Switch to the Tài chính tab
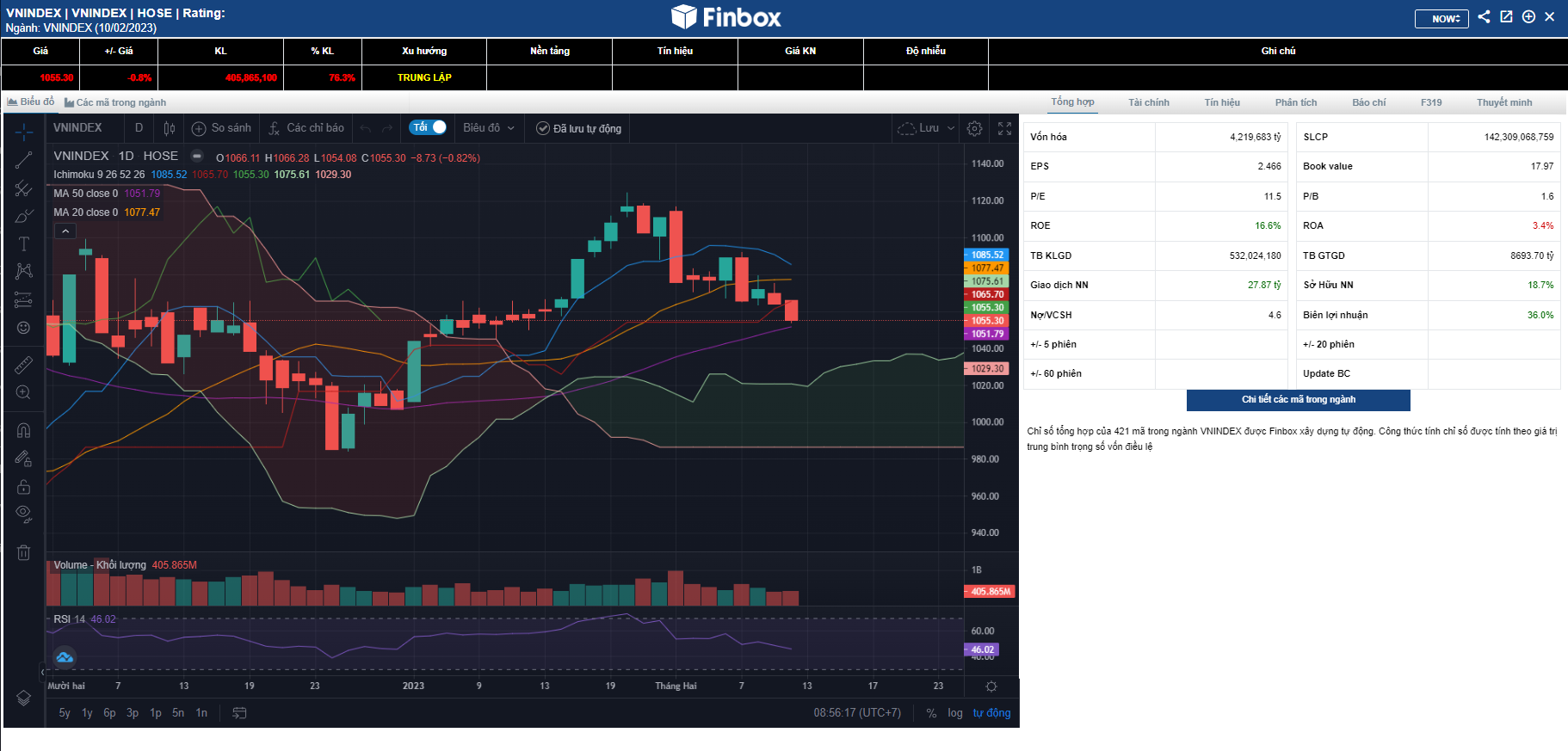 coord(1149,102)
